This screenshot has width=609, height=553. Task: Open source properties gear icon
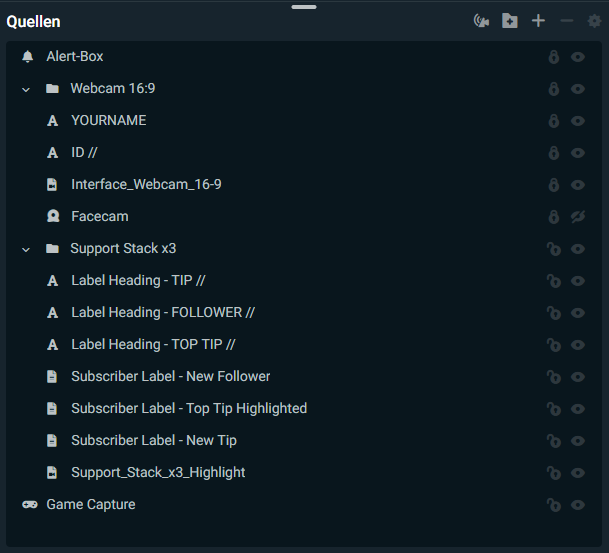pyautogui.click(x=595, y=21)
